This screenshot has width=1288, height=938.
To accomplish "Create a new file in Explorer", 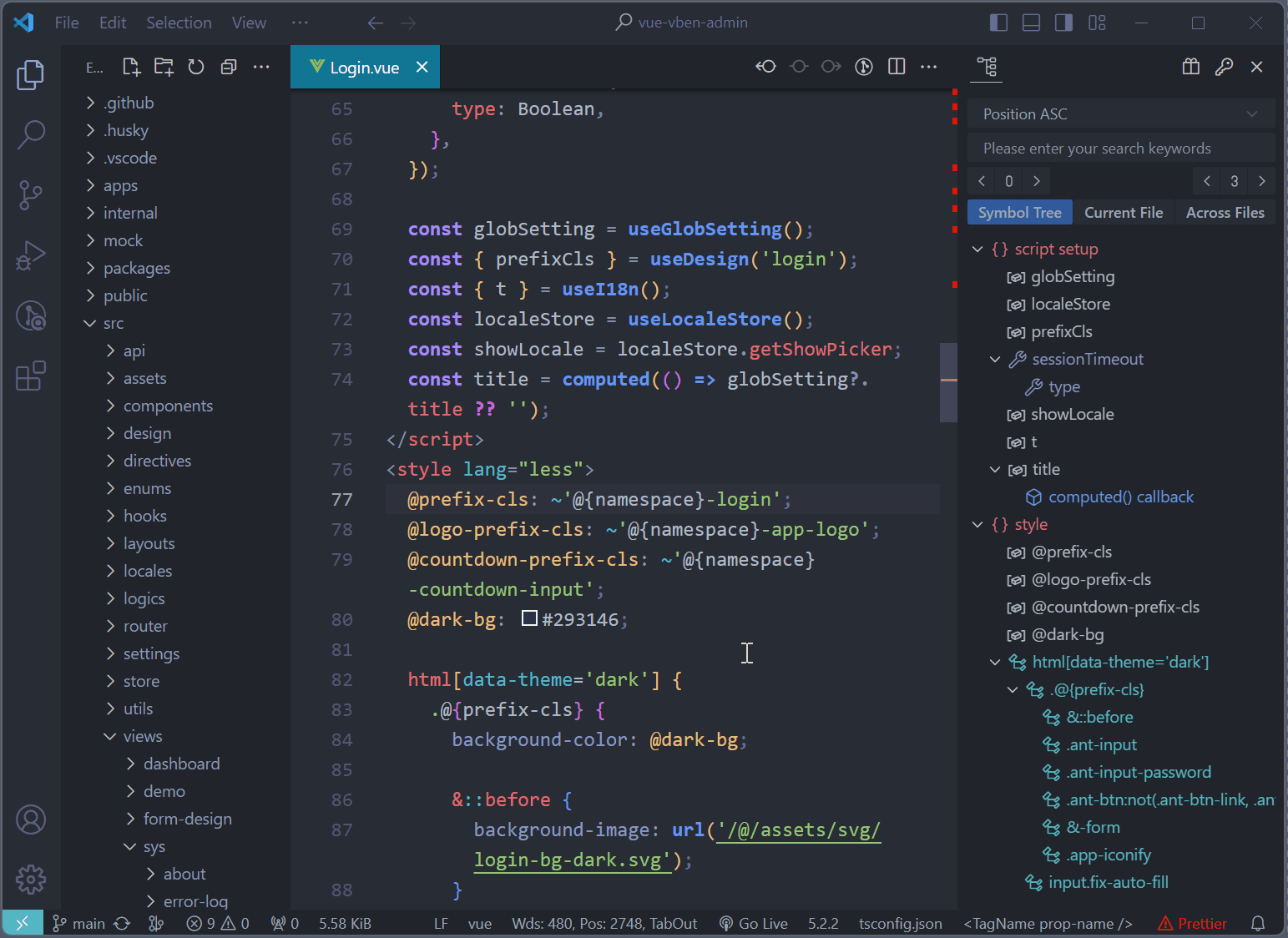I will click(131, 67).
